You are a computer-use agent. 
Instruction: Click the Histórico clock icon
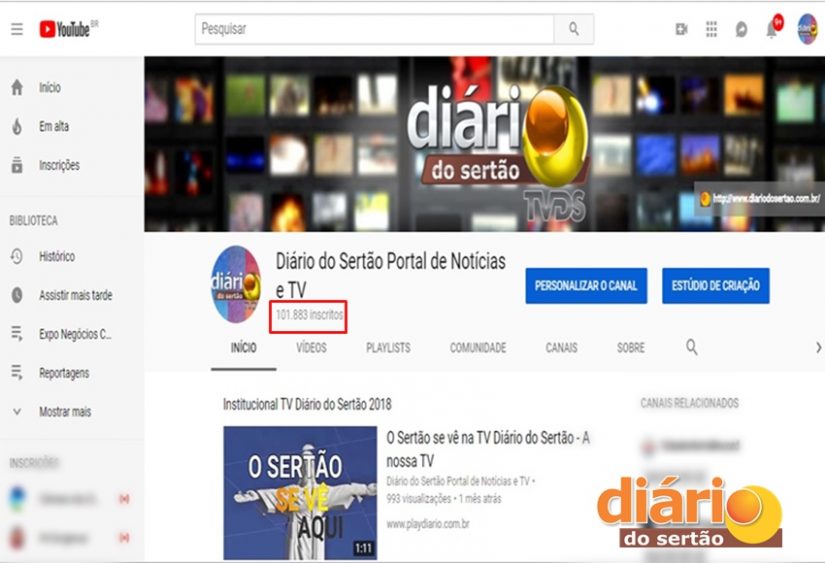tap(17, 257)
